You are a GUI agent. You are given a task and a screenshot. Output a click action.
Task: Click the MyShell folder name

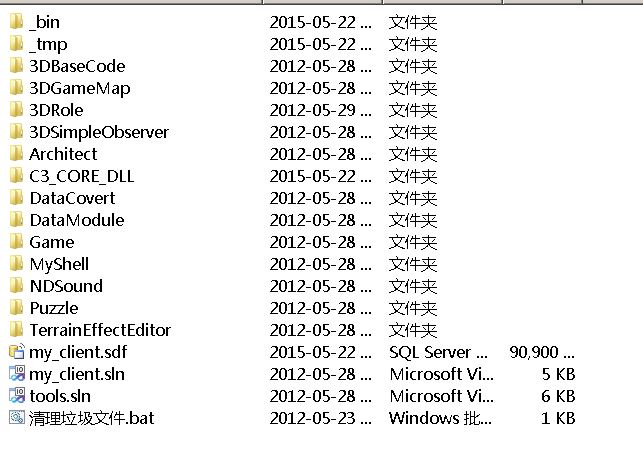point(59,265)
